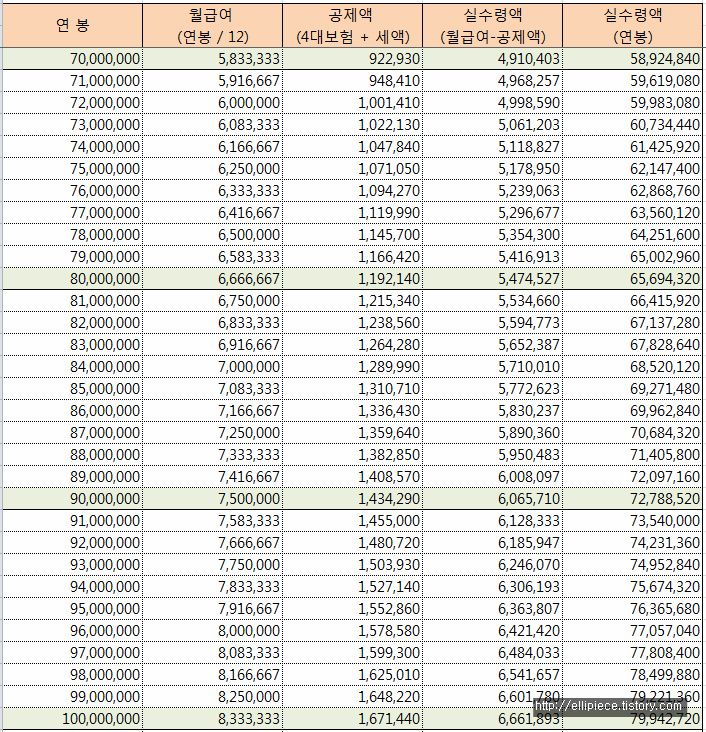Click monthly pay cell 6,583,333

click(212, 257)
